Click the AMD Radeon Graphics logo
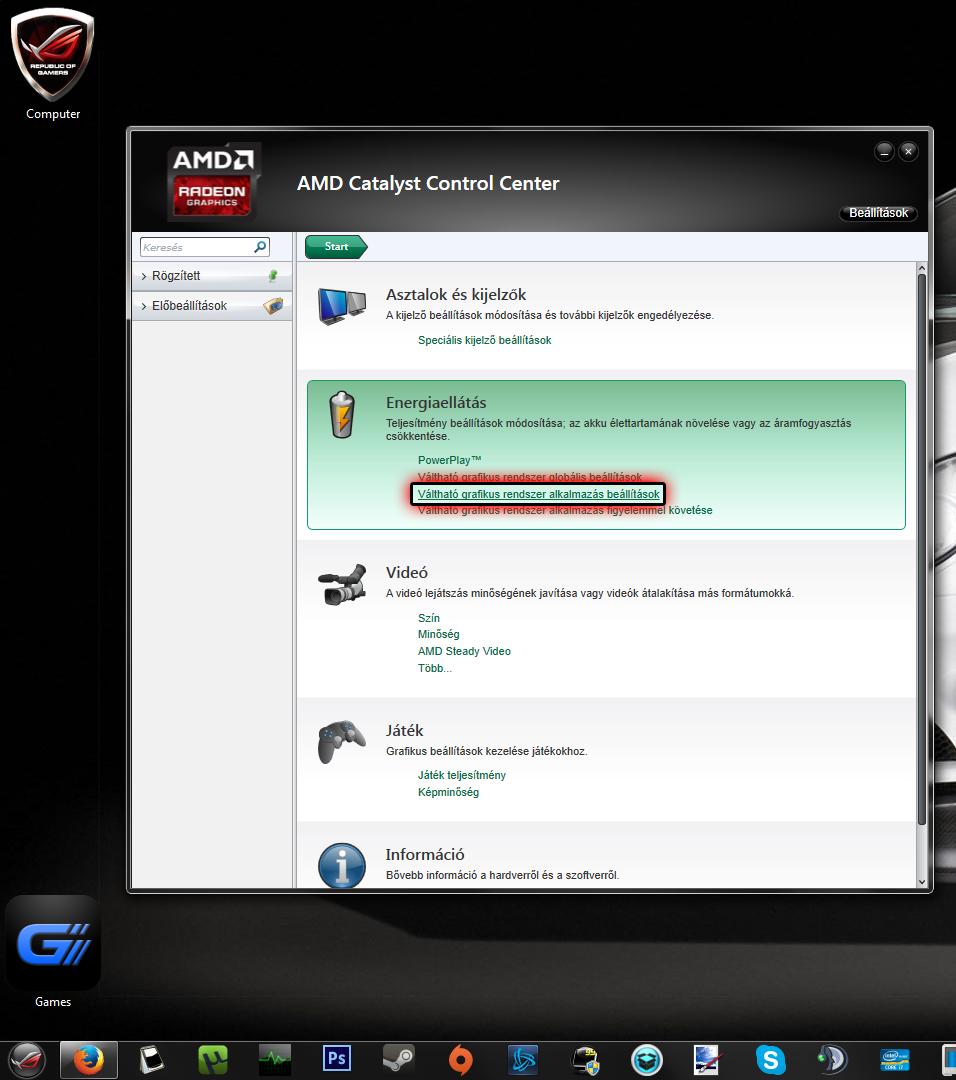Screen dimensions: 956x1080 point(214,183)
